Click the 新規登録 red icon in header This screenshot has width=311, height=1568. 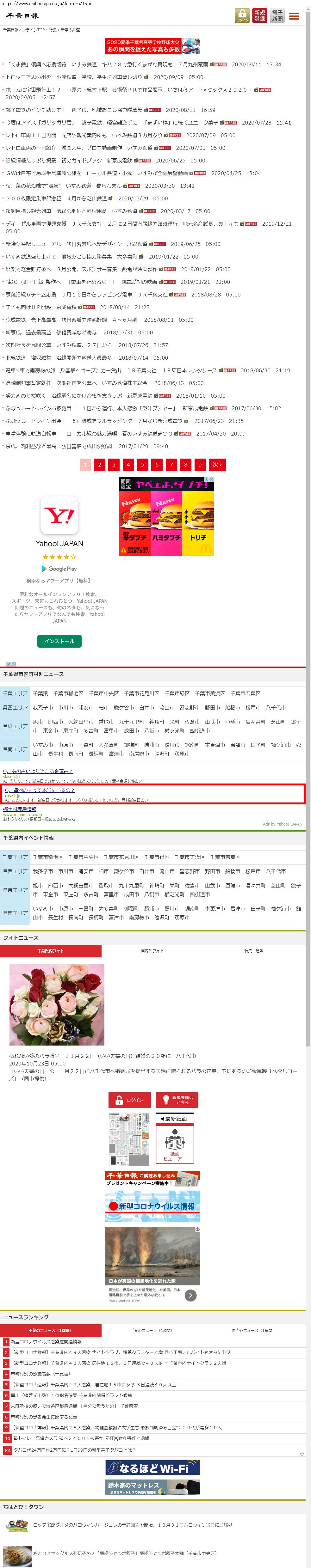point(260,16)
